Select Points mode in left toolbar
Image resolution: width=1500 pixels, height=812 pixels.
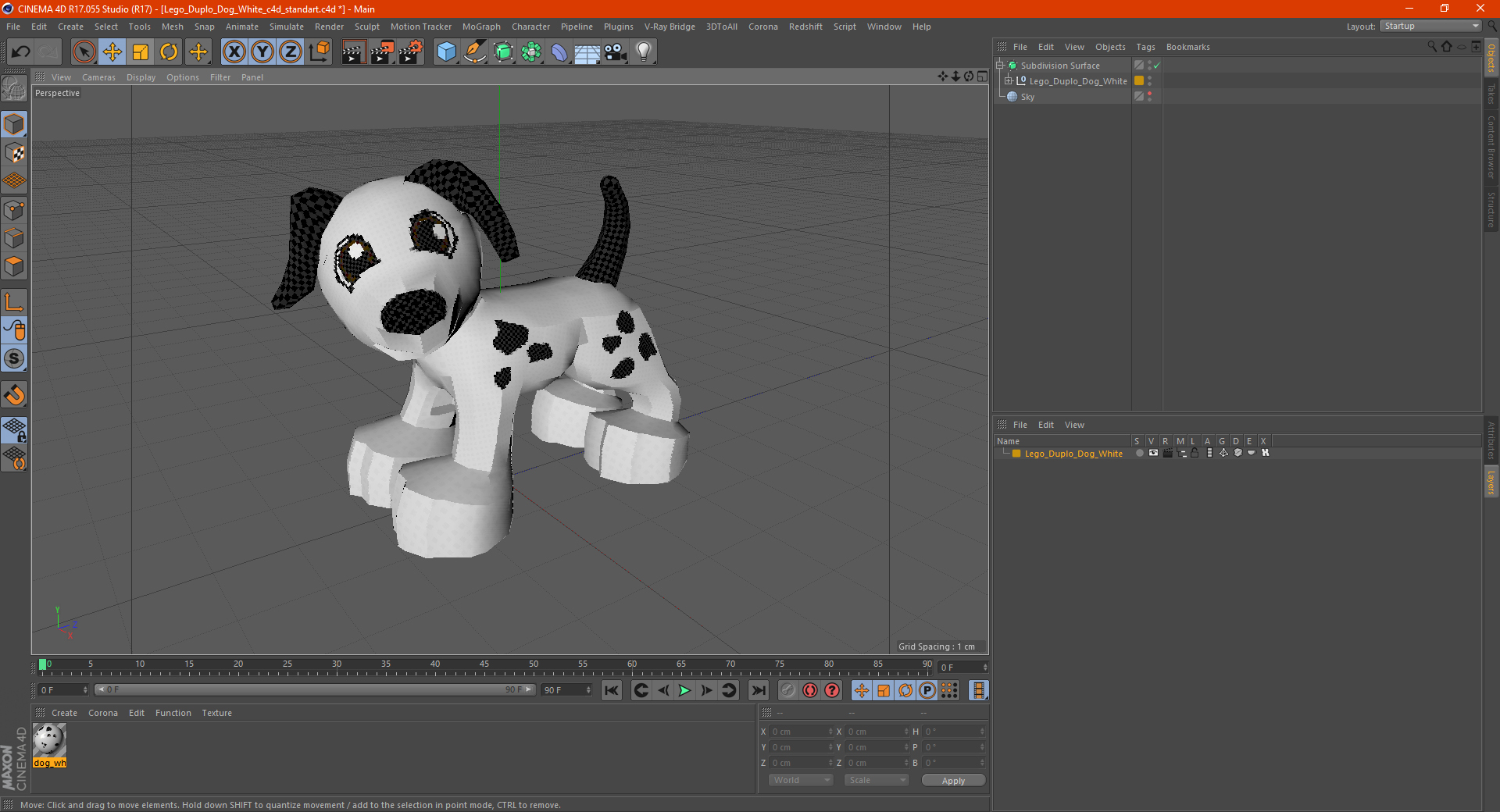14,210
